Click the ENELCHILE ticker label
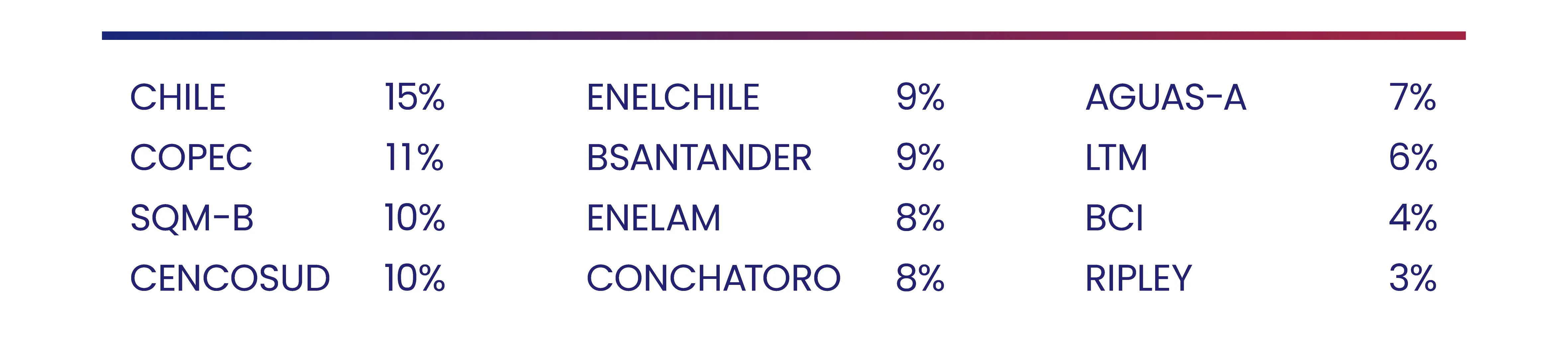1568x364 pixels. tap(673, 97)
